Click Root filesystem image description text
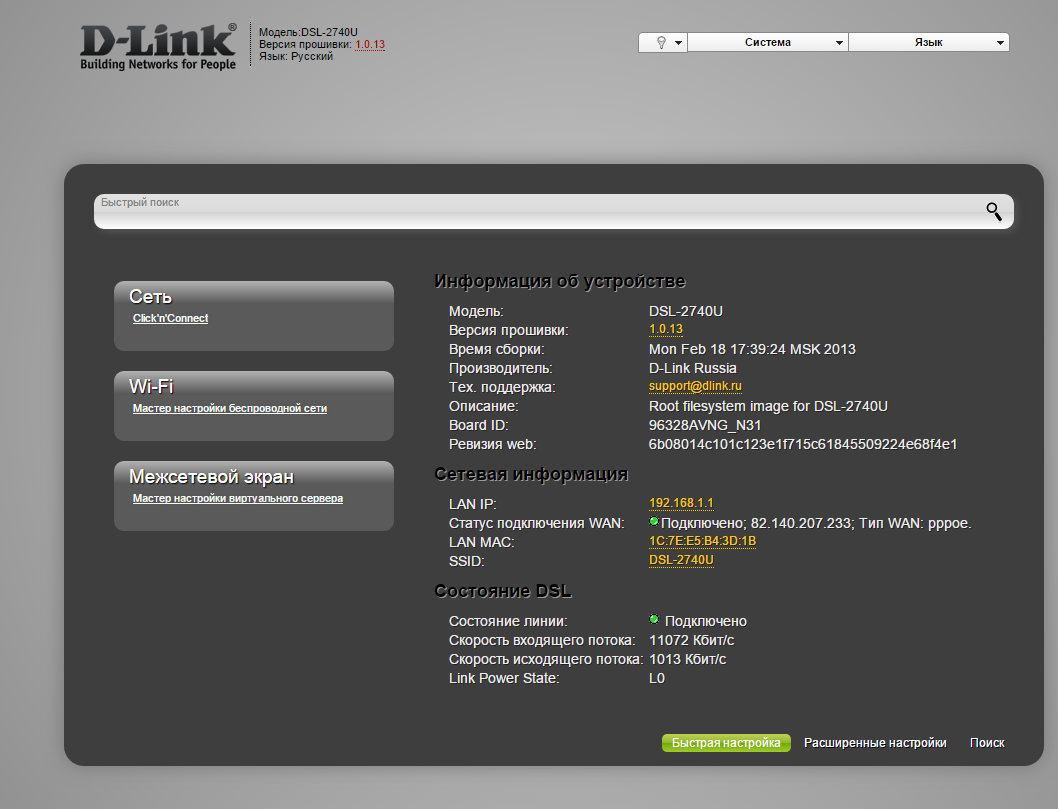 coord(768,406)
